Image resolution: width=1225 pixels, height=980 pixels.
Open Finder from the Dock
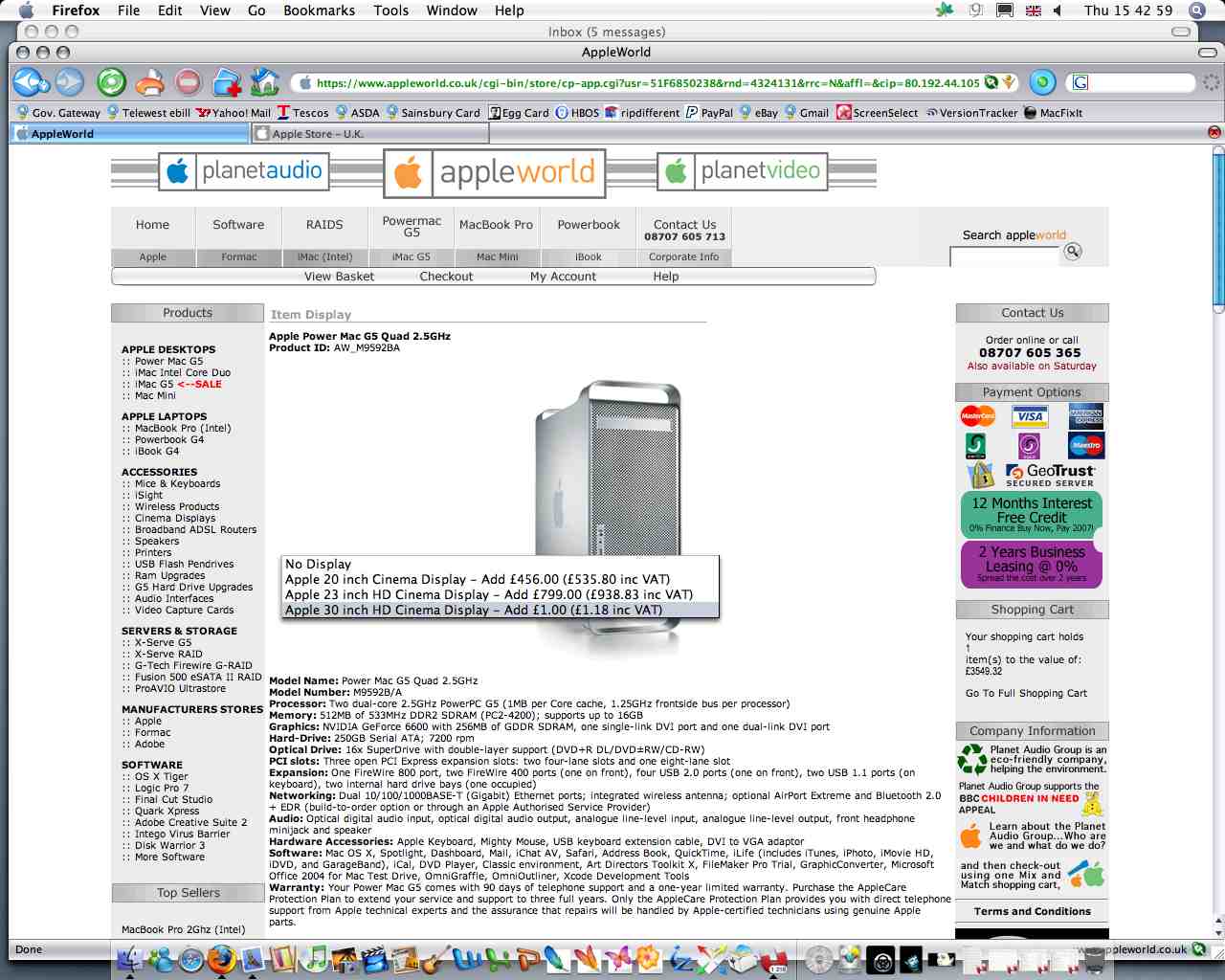130,958
